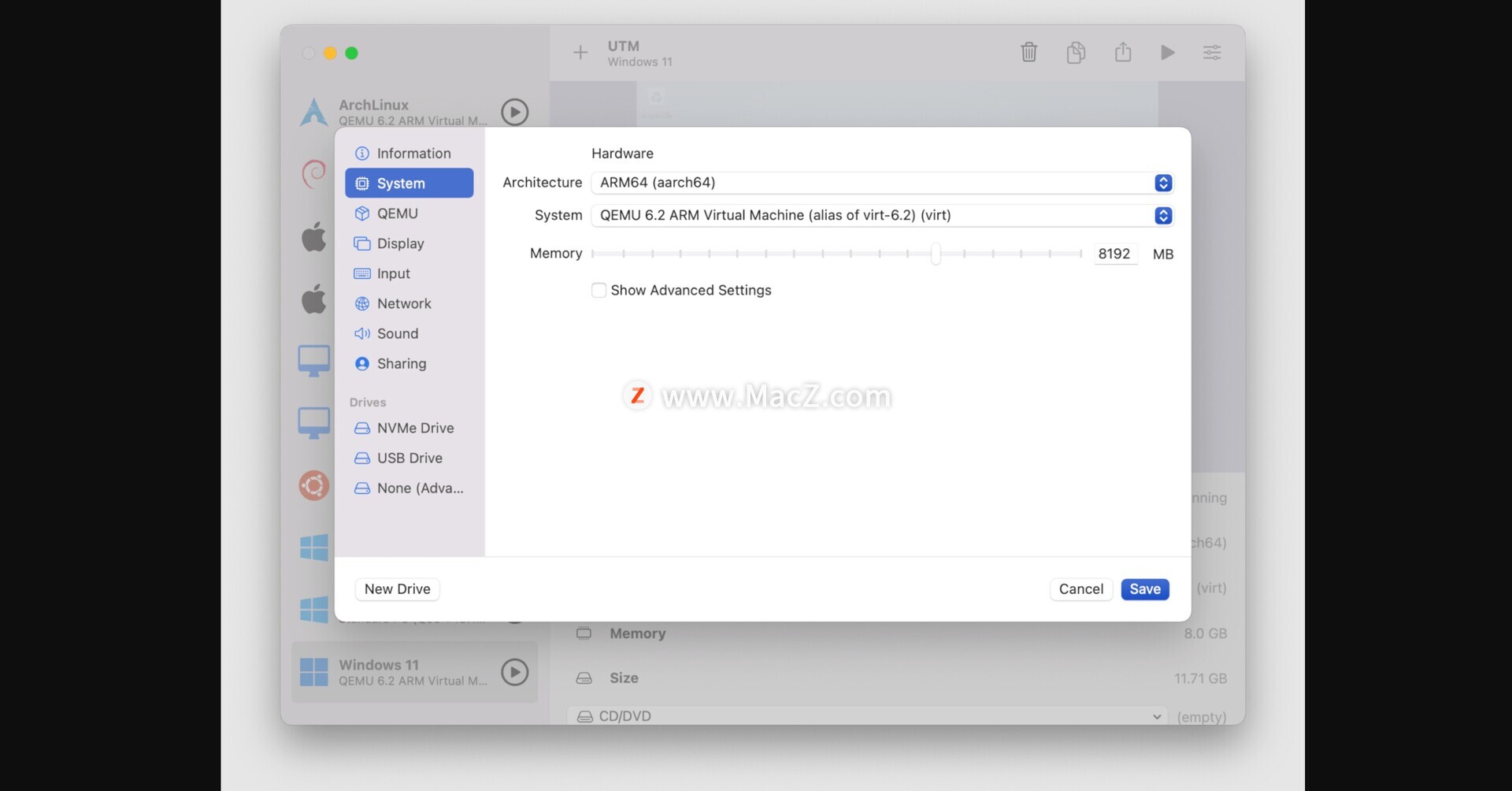Viewport: 1512px width, 791px height.
Task: Start Windows 11 VM from sidebar play button
Action: tap(514, 672)
